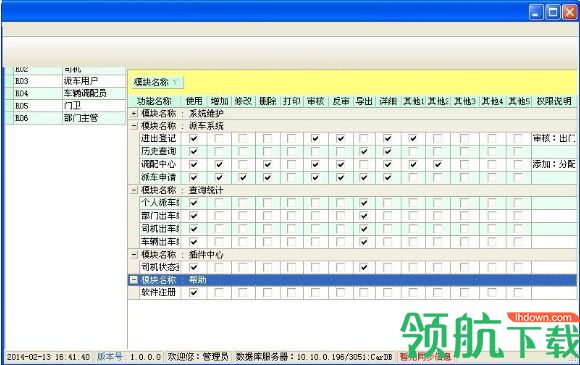
Task: Expand the 系统维护 module group
Action: pos(134,113)
